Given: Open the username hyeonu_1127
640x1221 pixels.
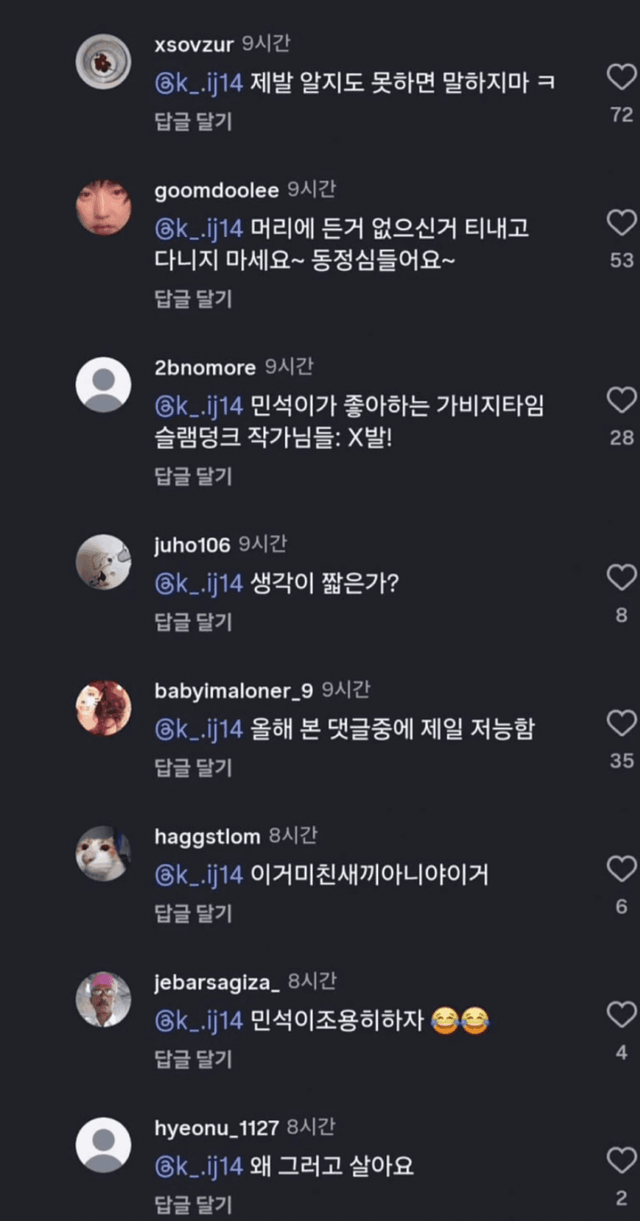Looking at the screenshot, I should tap(216, 1128).
